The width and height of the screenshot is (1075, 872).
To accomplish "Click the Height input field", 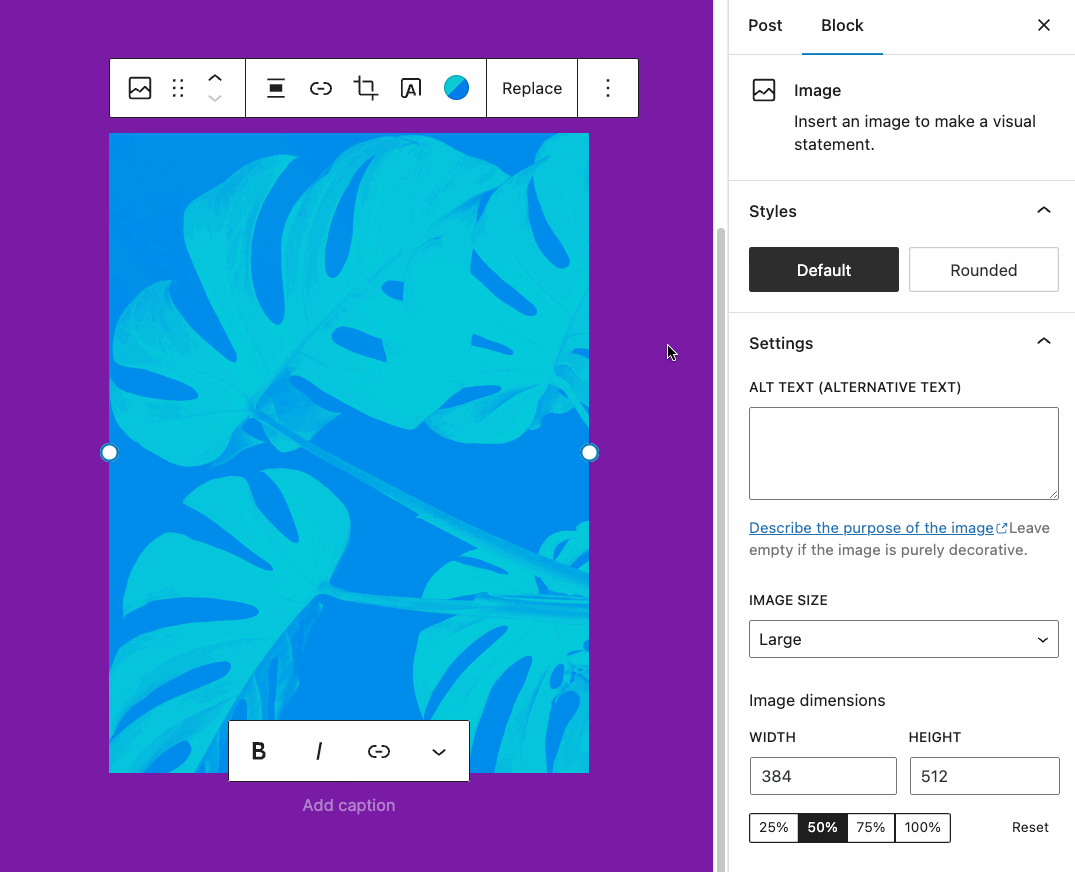I will (x=985, y=776).
